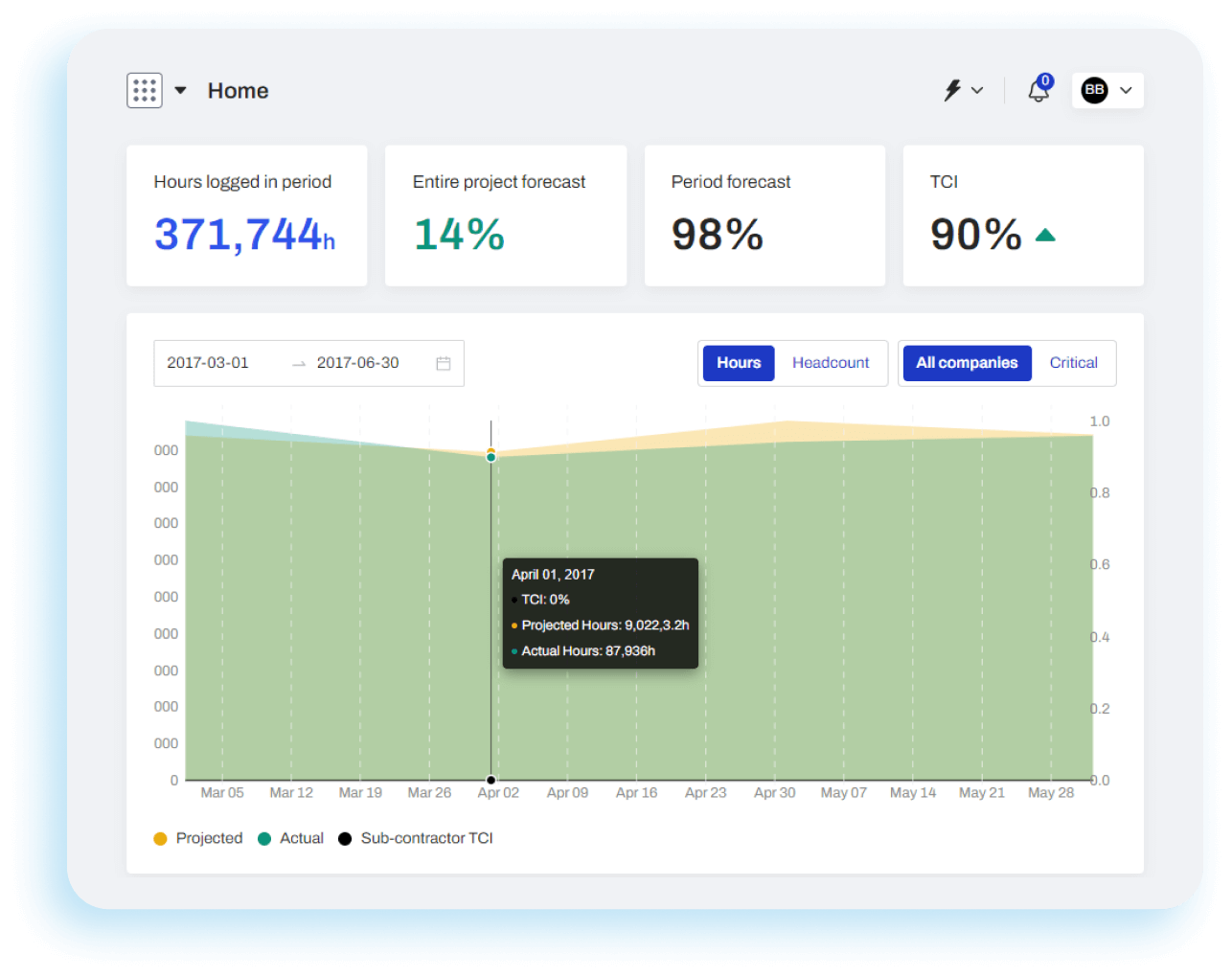Open the calendar icon in the date picker
The image size is (1232, 977).
pos(443,363)
